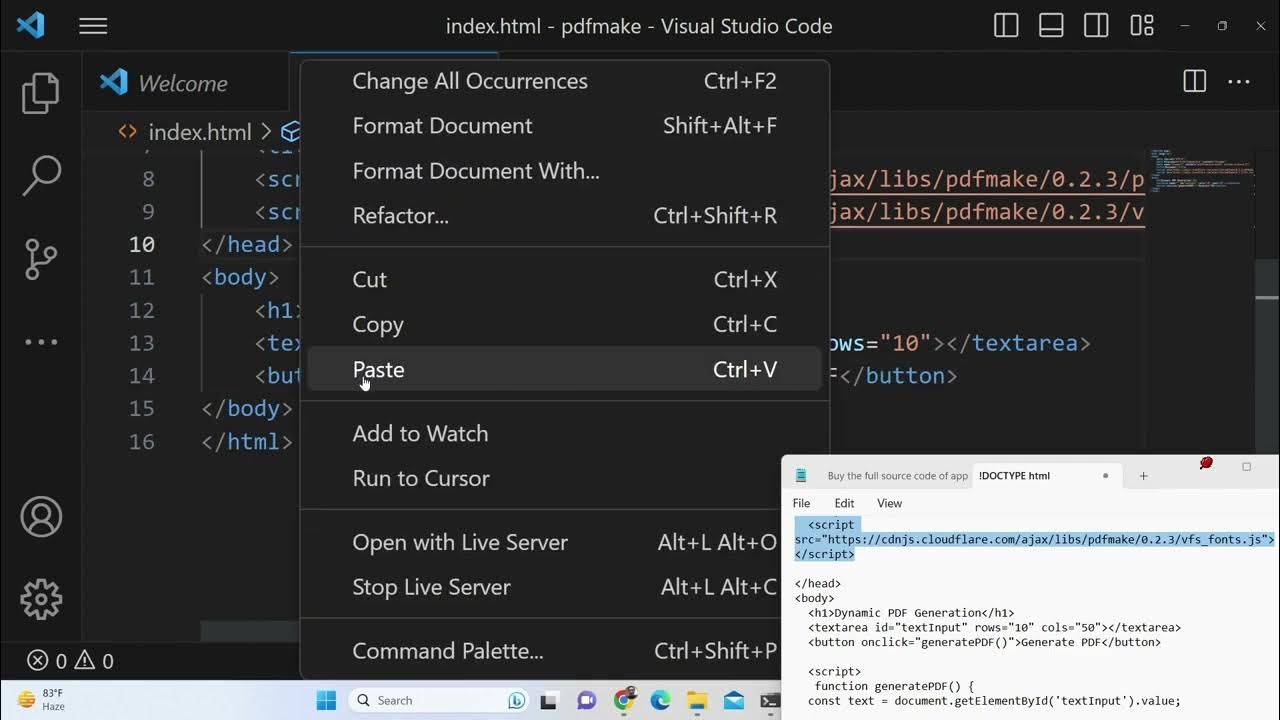Open the hamburger application menu
Viewport: 1280px width, 720px height.
coord(93,26)
